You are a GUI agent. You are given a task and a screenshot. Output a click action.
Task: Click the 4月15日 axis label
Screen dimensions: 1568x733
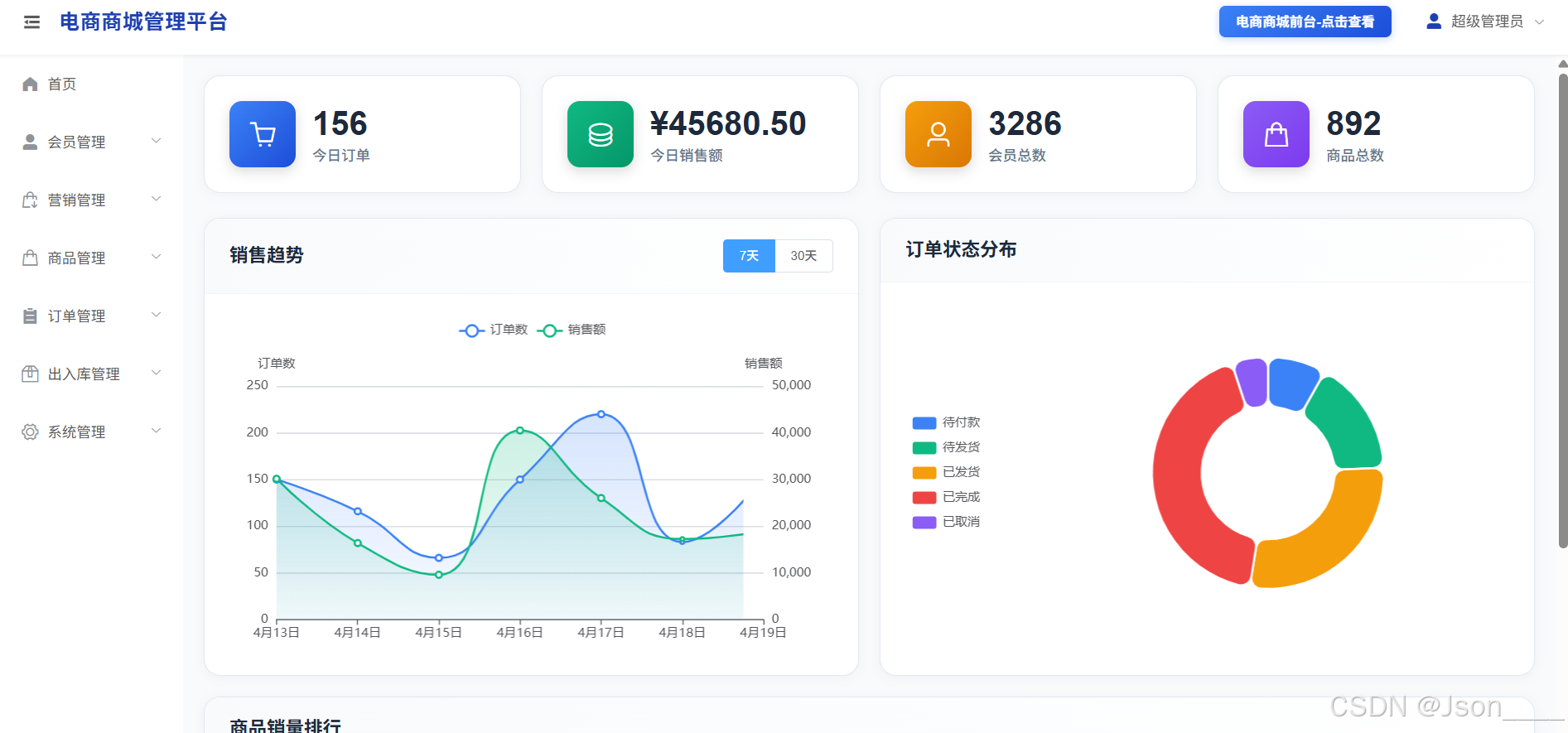pyautogui.click(x=439, y=633)
